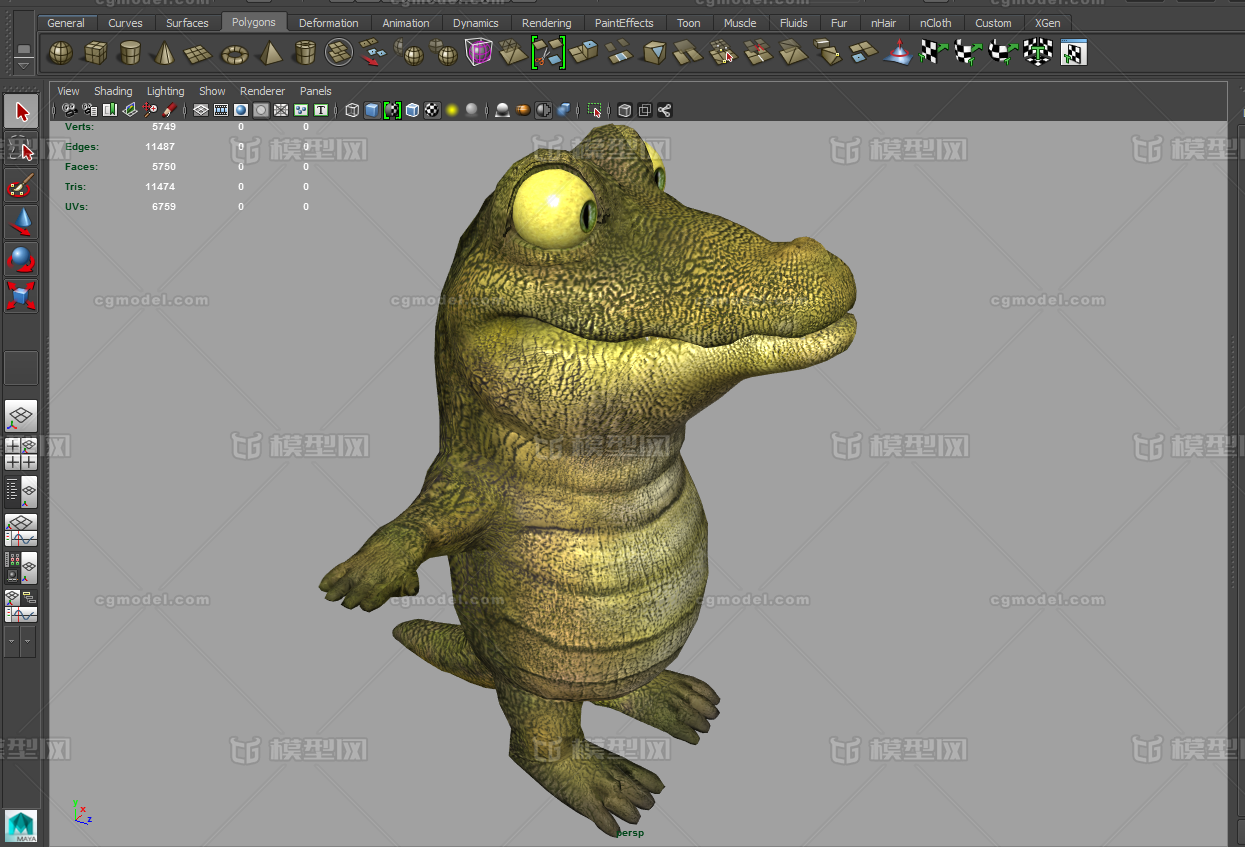This screenshot has width=1245, height=847.
Task: Click the single perspective layout button
Action: 21,415
